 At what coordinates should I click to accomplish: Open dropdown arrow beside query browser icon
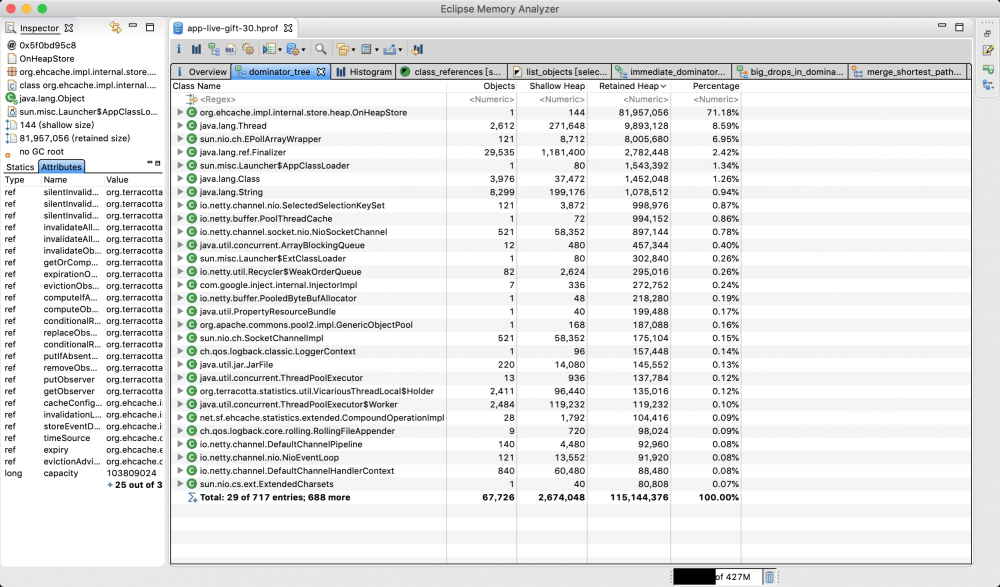coord(304,50)
